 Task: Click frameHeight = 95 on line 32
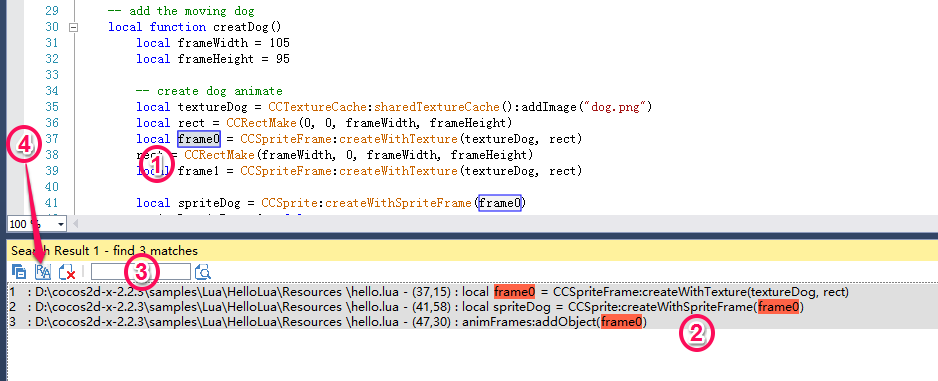[234, 59]
